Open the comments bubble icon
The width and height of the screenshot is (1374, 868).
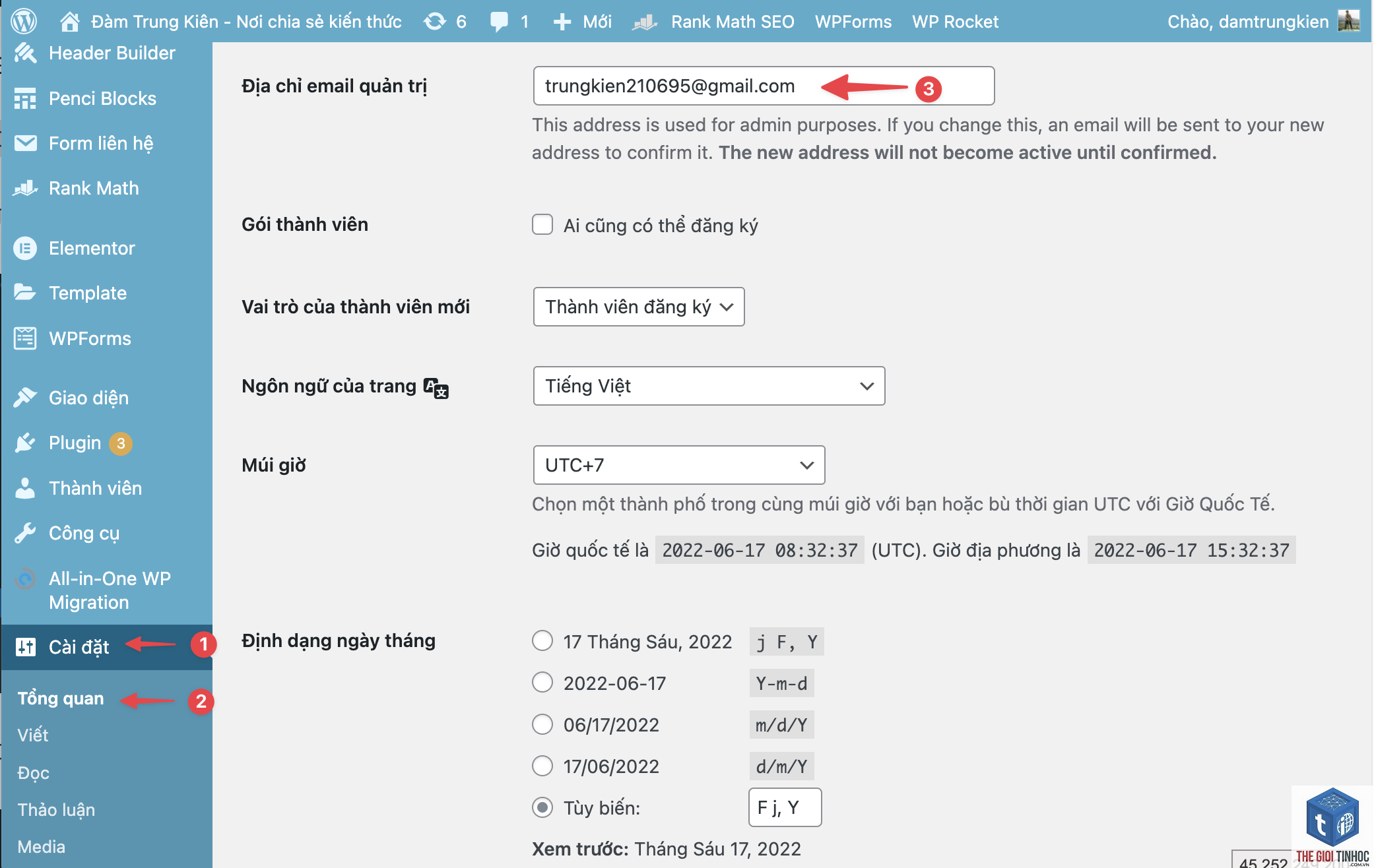(x=500, y=22)
